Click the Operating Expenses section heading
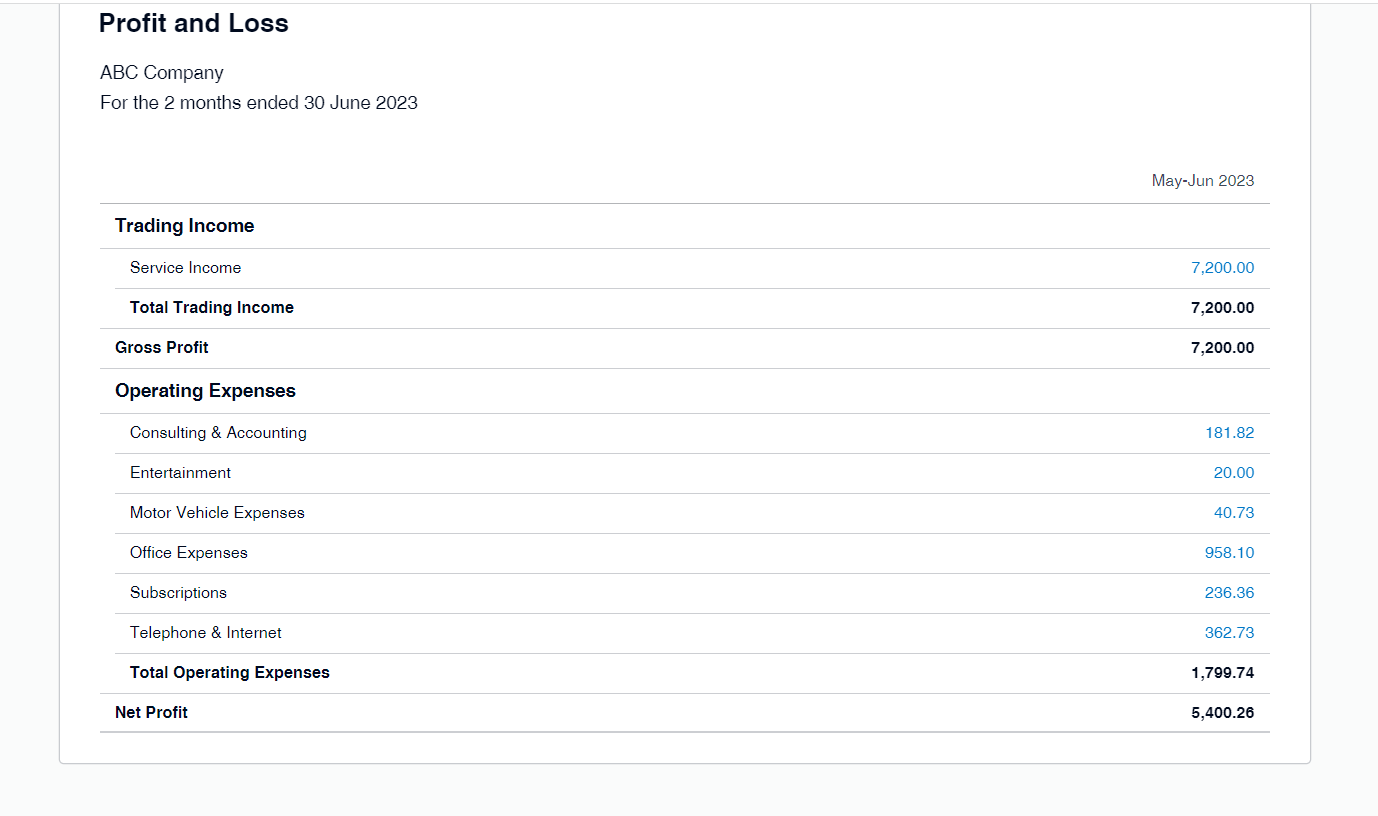Image resolution: width=1378 pixels, height=816 pixels. (205, 391)
